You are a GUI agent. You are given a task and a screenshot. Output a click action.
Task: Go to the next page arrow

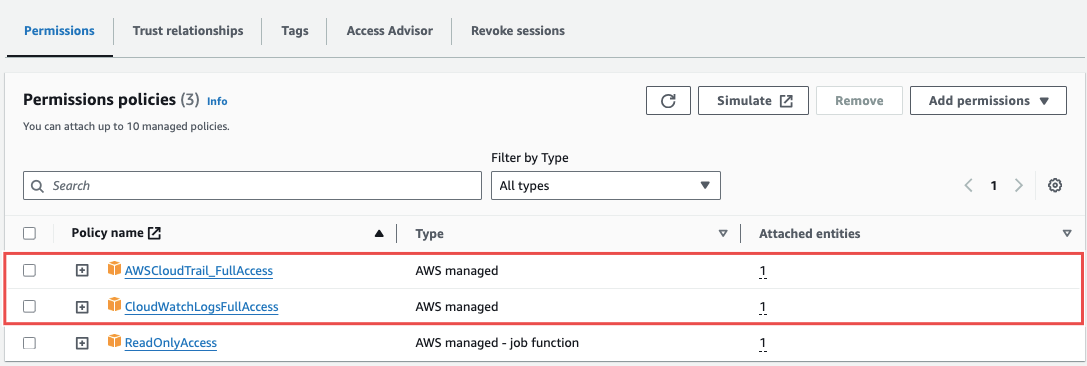tap(1018, 185)
